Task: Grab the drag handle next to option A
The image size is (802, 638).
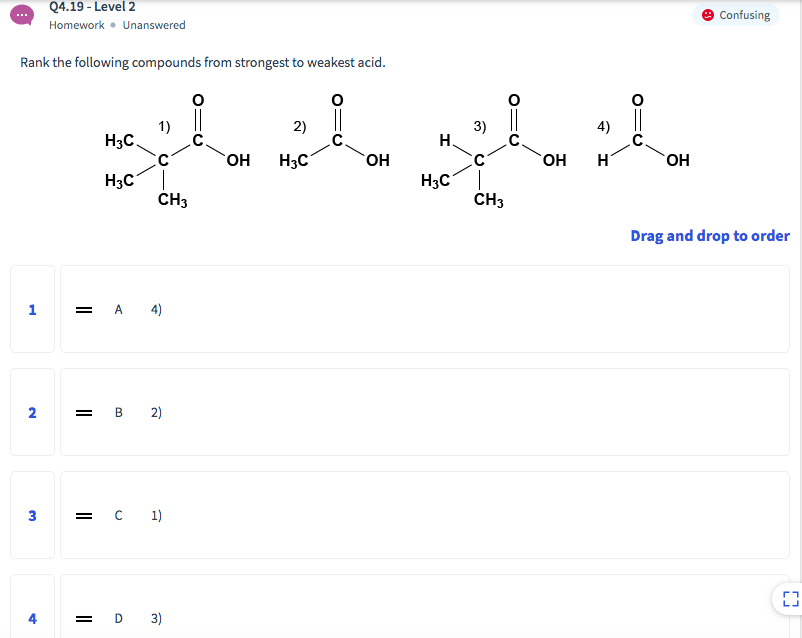Action: 84,309
